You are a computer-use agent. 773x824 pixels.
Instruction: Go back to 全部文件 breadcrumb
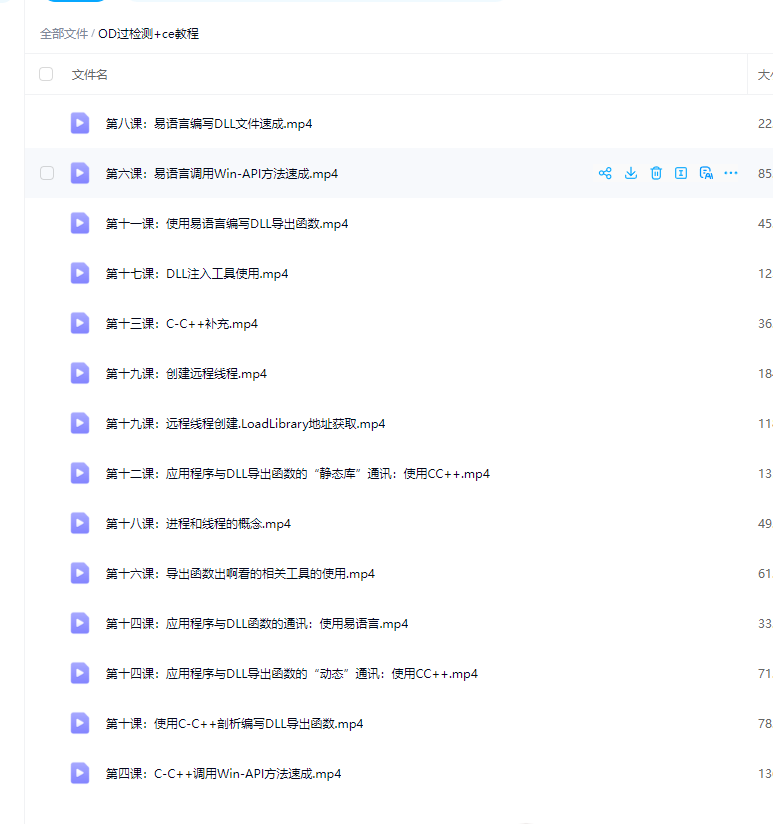tap(64, 34)
